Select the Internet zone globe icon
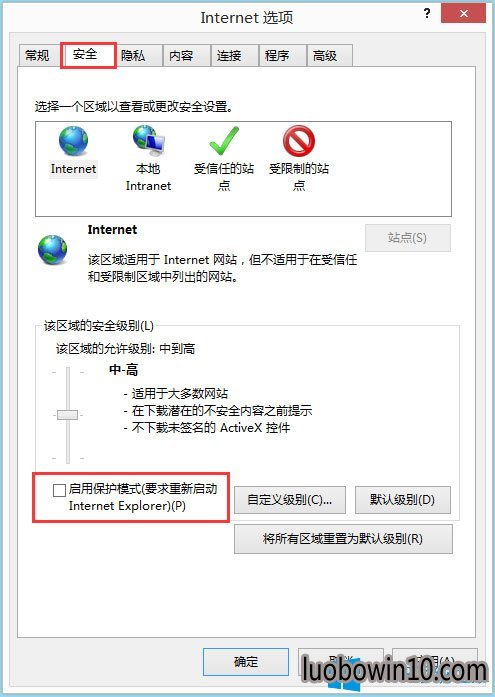This screenshot has height=697, width=495. 73,141
